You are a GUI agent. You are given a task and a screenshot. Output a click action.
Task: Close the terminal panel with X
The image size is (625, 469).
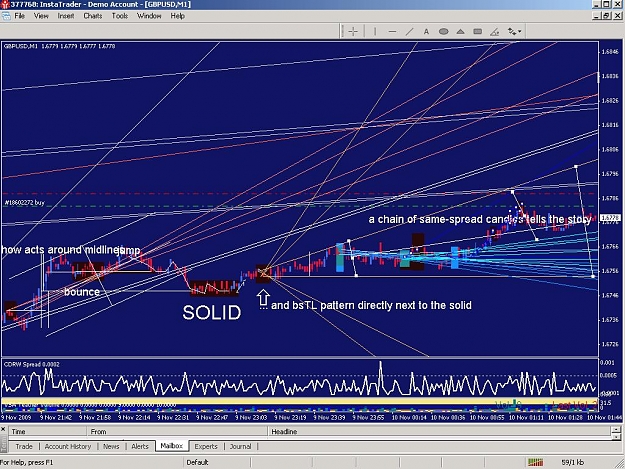pyautogui.click(x=3, y=430)
